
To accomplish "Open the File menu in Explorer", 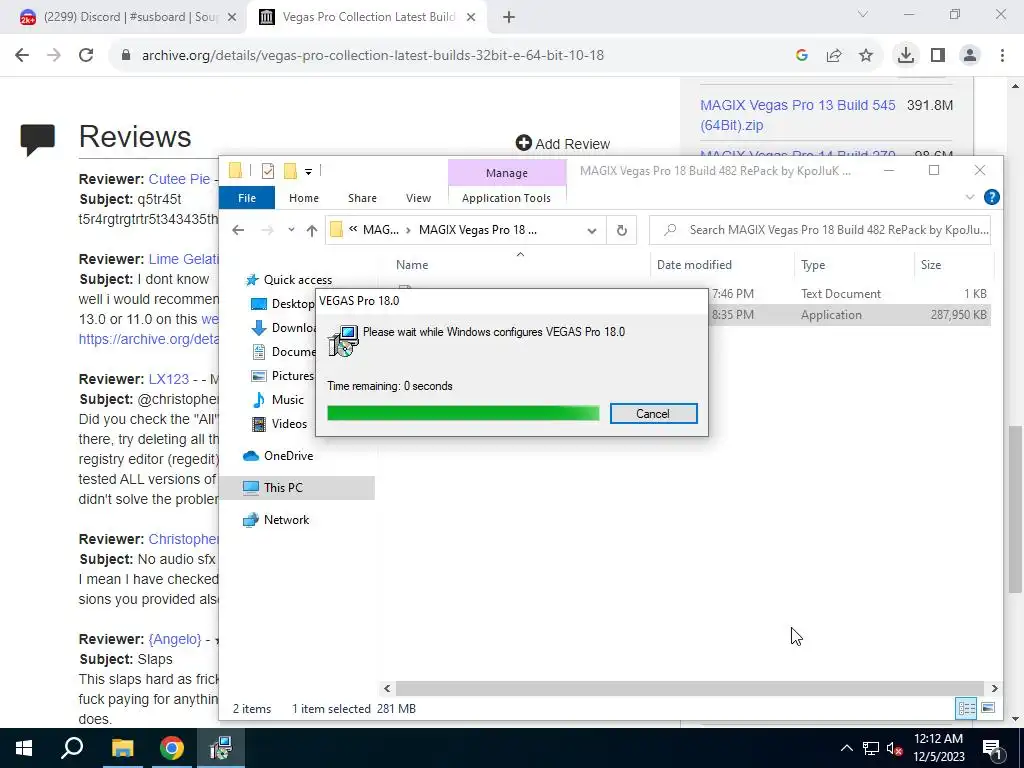I will (247, 198).
